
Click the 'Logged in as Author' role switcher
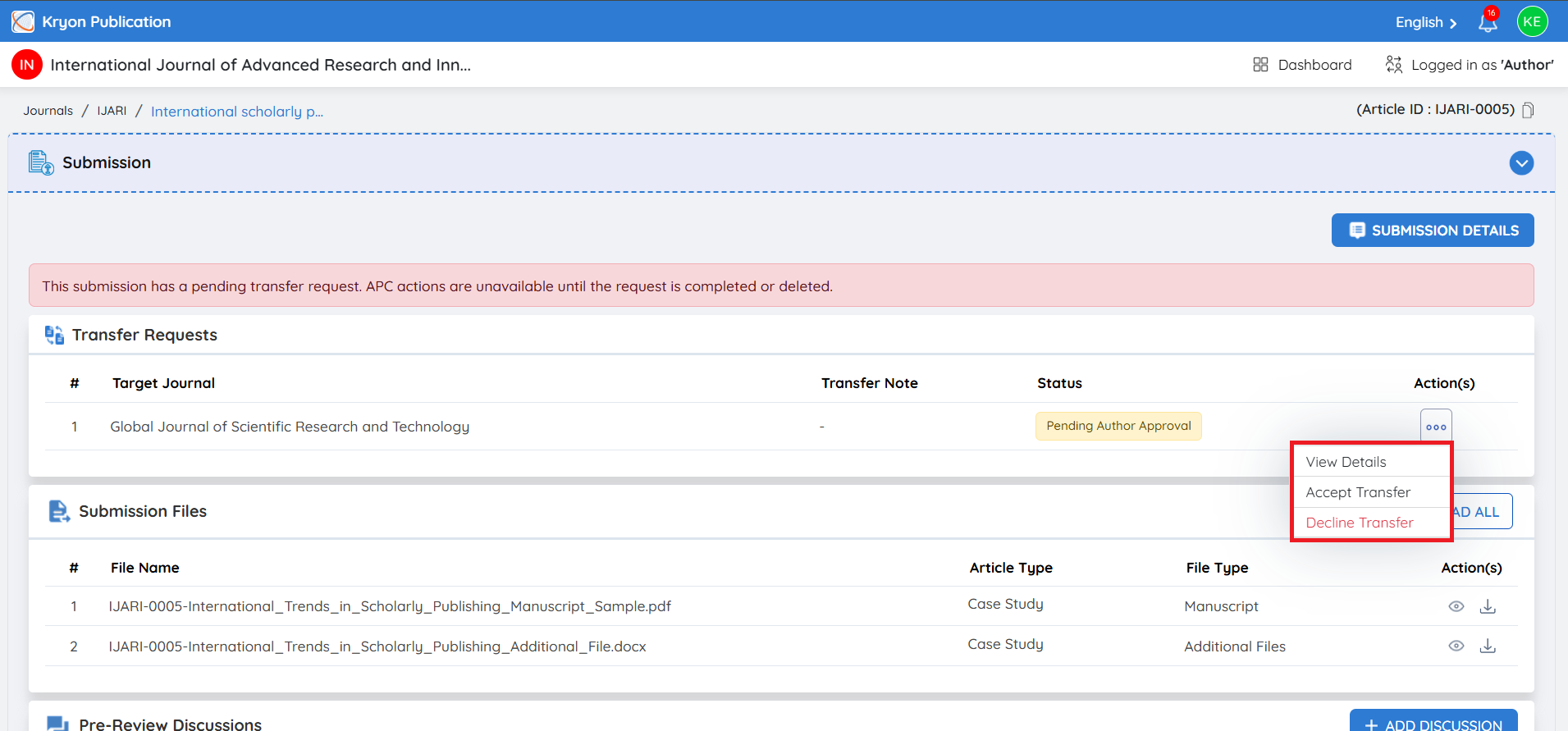[1470, 65]
